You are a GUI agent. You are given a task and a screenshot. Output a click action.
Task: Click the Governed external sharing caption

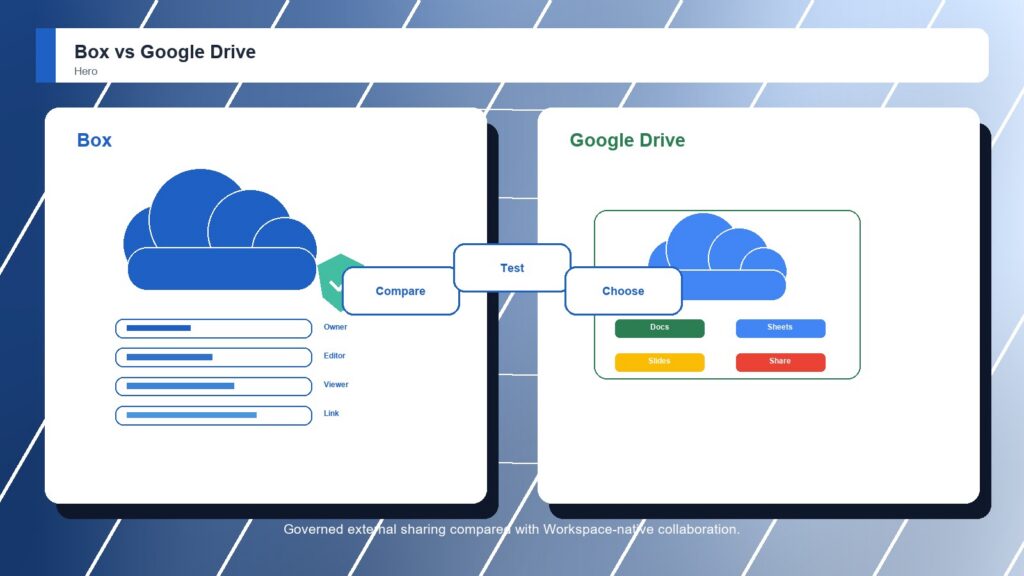(x=511, y=529)
